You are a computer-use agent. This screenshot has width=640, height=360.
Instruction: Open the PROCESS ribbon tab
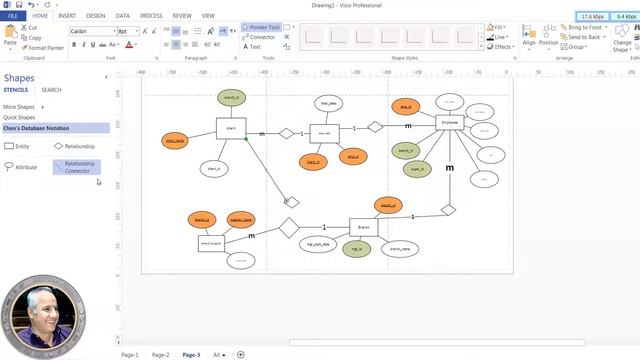pos(151,16)
